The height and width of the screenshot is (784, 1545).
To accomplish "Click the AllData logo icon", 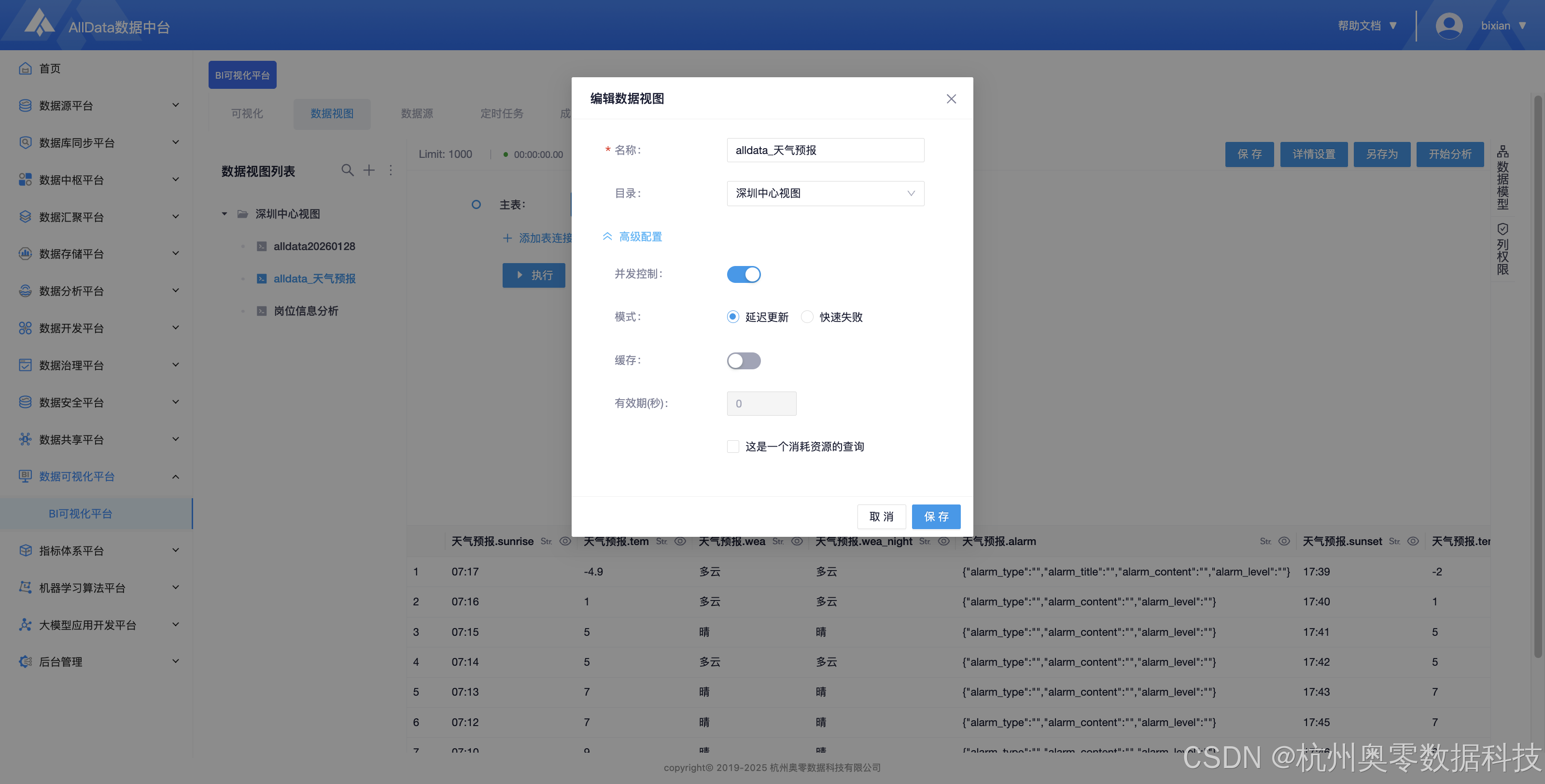I will pos(39,23).
